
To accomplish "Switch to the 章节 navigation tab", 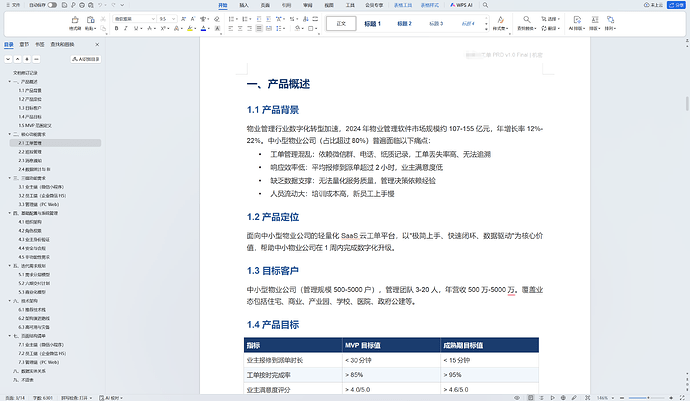I will tap(24, 44).
